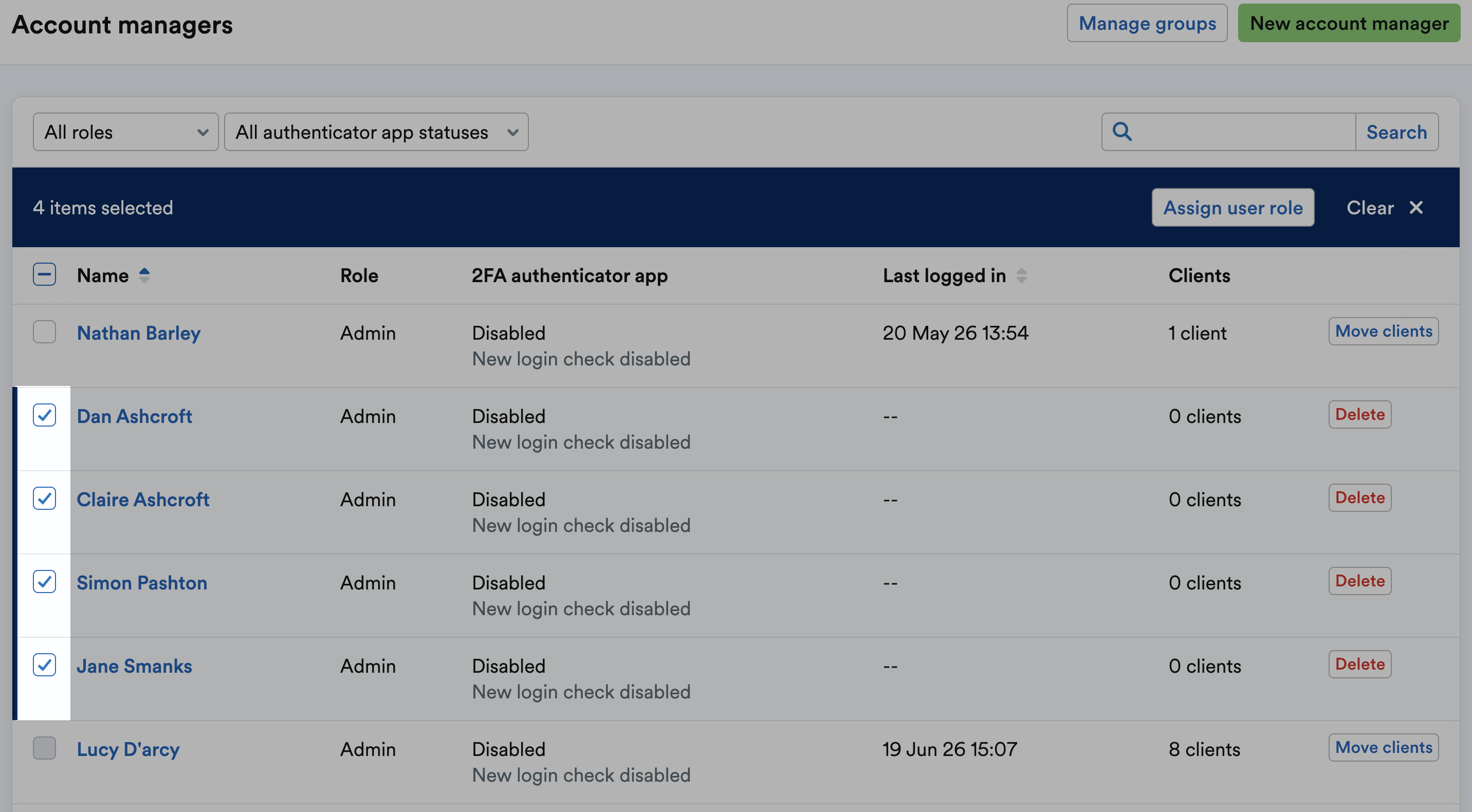Click the X icon next to Clear
The width and height of the screenshot is (1472, 812).
tap(1416, 208)
